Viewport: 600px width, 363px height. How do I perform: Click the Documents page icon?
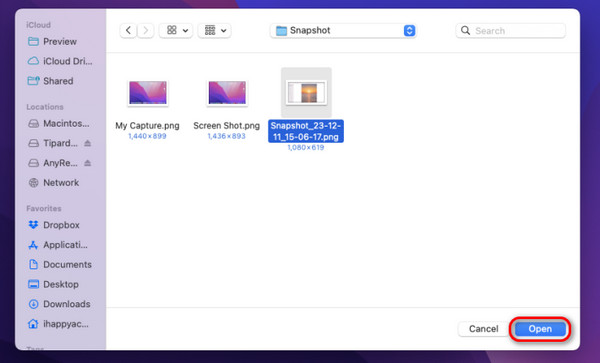pos(33,264)
